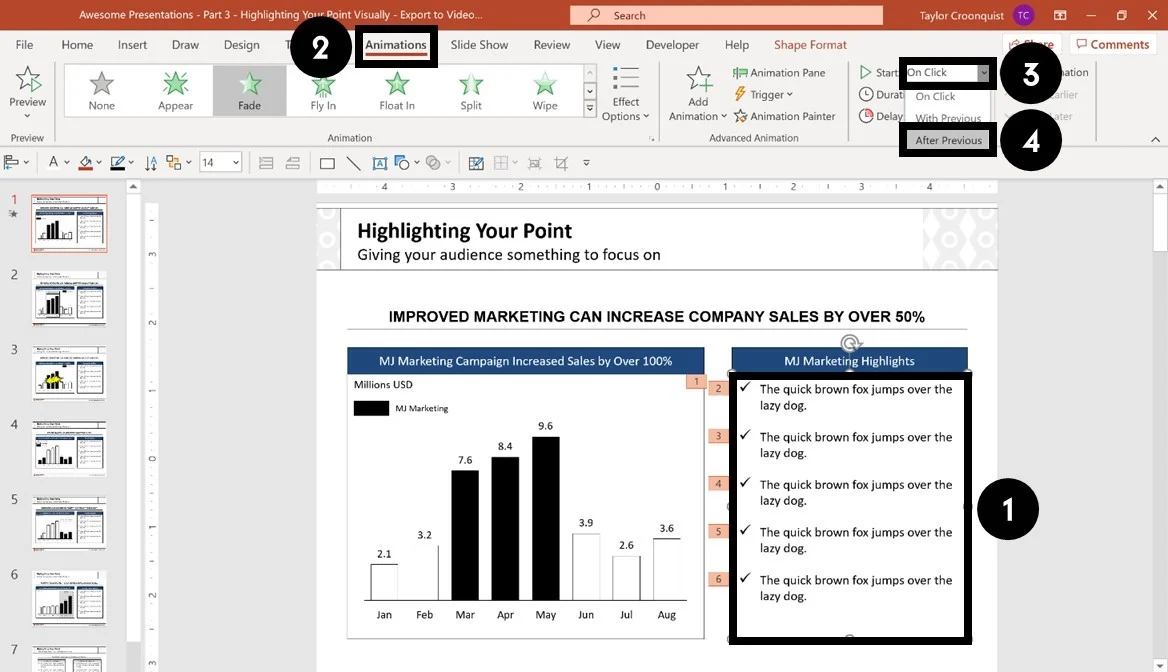
Task: Click the Text Direction icon
Action: point(151,162)
